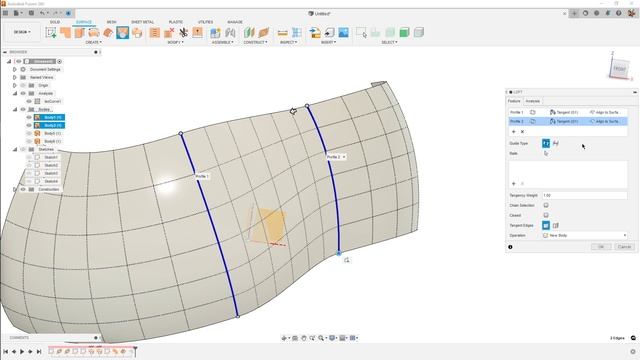Select the Profile 1 row in Loft dialog
This screenshot has width=640, height=360.
tap(568, 112)
